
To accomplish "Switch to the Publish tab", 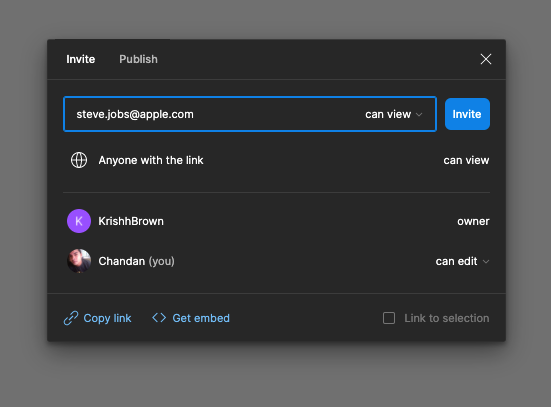I will (x=138, y=59).
